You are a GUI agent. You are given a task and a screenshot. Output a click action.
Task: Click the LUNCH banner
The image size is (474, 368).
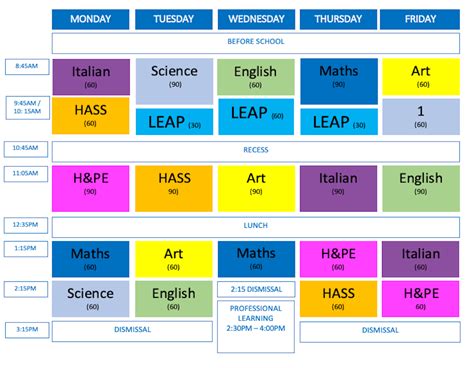pyautogui.click(x=256, y=227)
